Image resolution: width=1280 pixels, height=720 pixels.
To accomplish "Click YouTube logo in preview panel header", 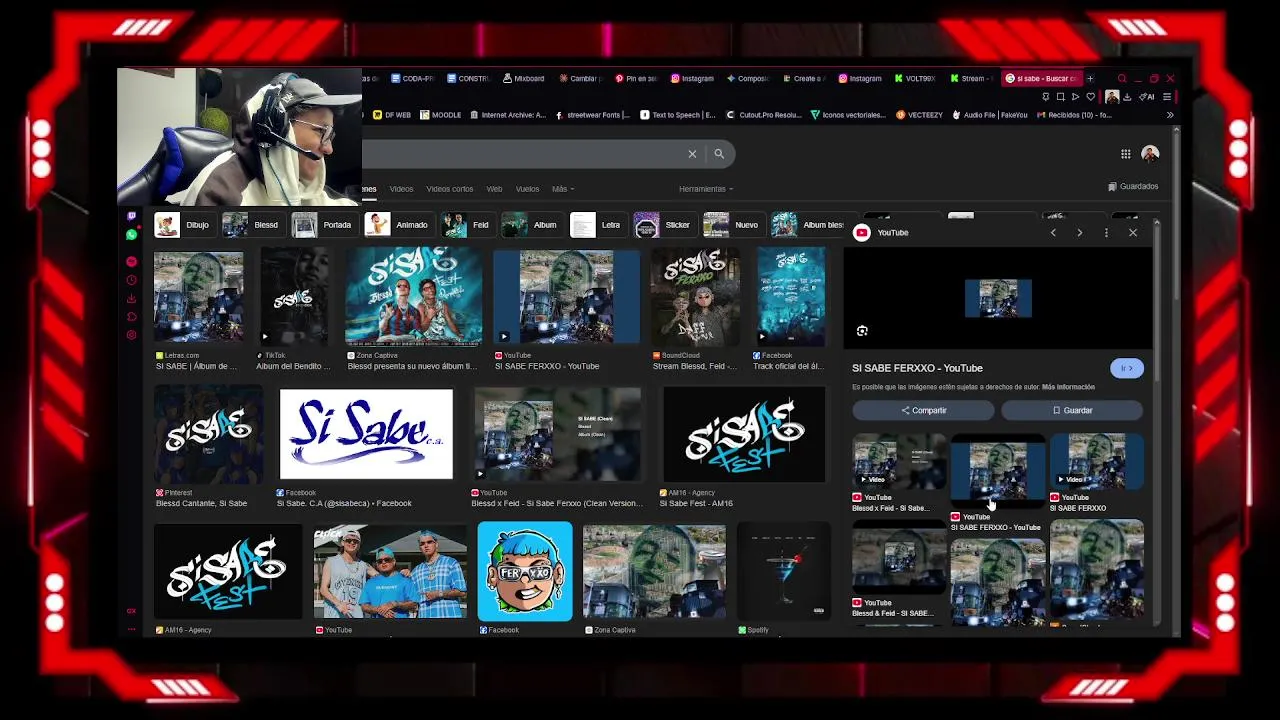I will pos(861,233).
